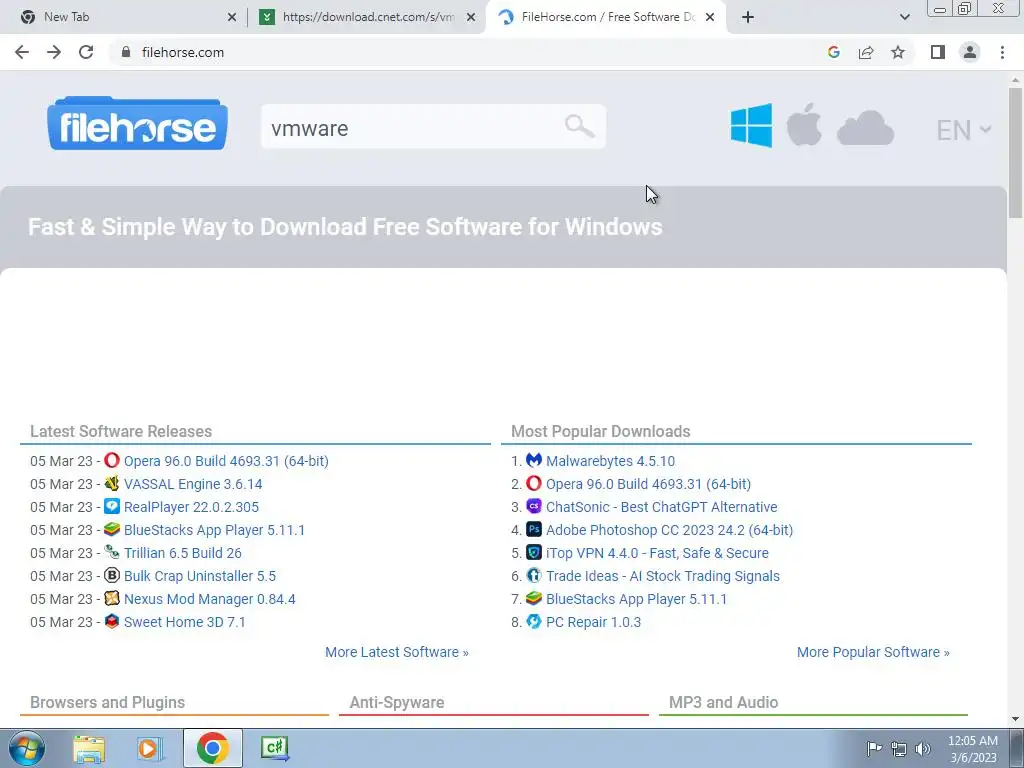Open iTop VPN 4.4.0 link

(657, 552)
